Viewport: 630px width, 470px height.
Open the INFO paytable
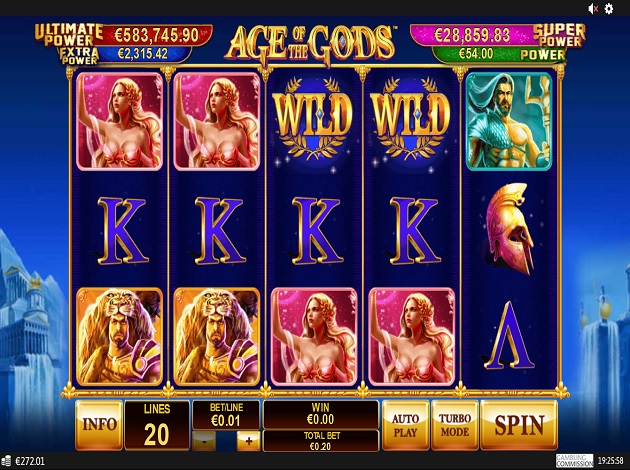99,425
